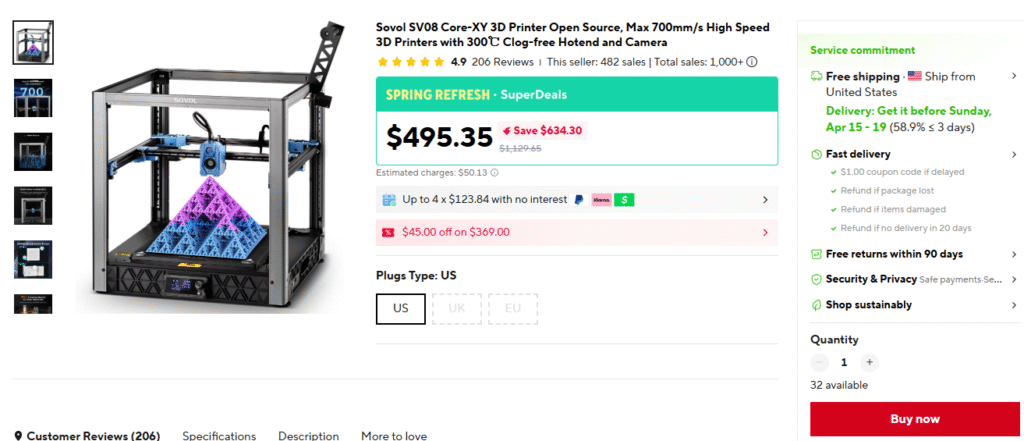The height and width of the screenshot is (441, 1024).
Task: Click the estimated charges info icon
Action: [495, 173]
